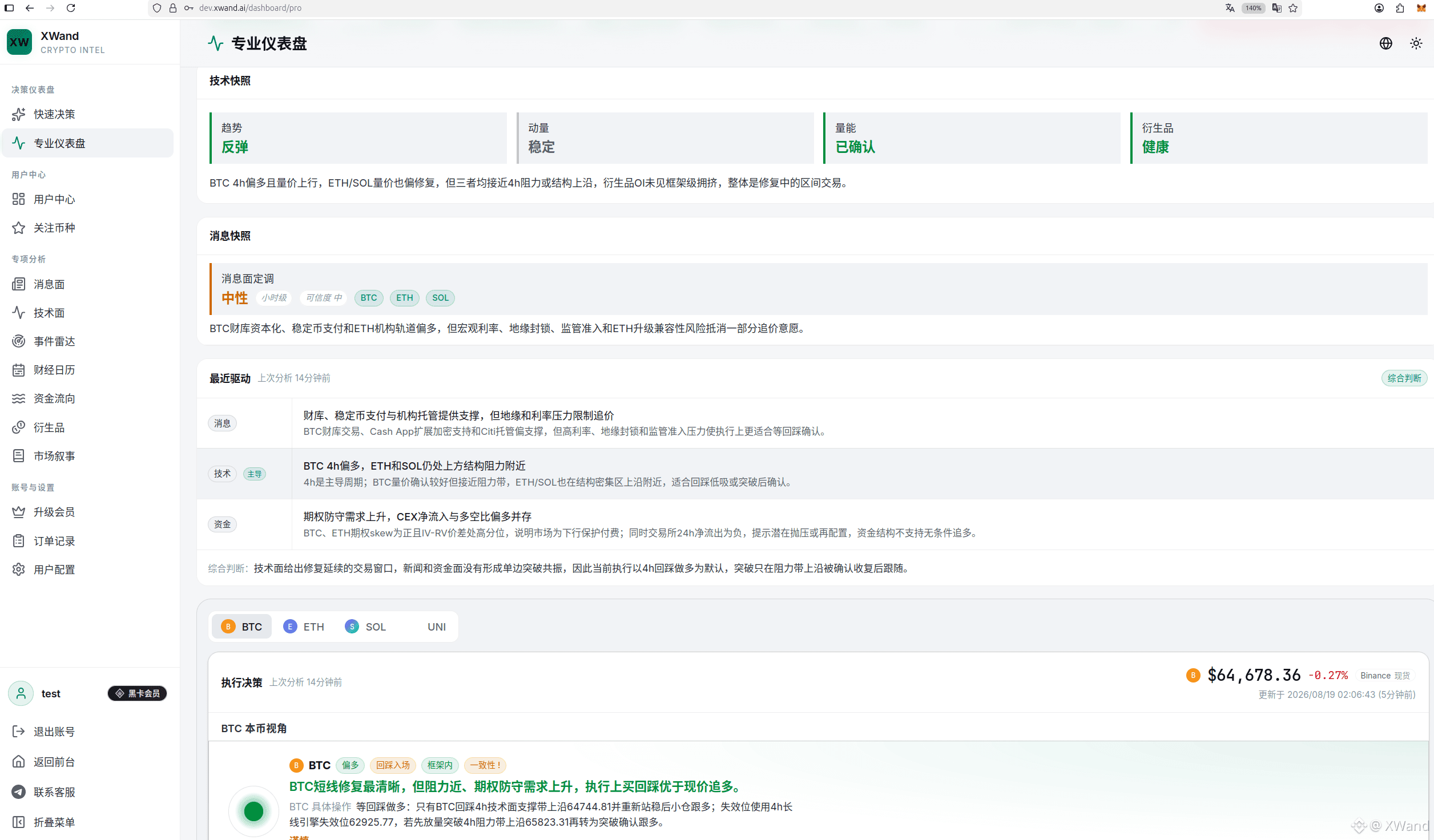1434x840 pixels.
Task: Click the 趋势 反弹 card
Action: tap(358, 138)
